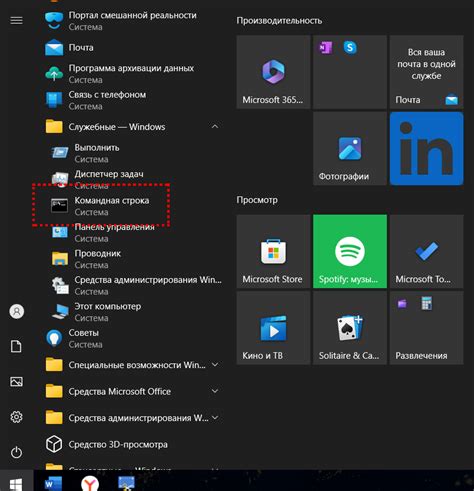Expand Средства Microsoft Office chevron
Image resolution: width=474 pixels, height=491 pixels.
click(215, 391)
